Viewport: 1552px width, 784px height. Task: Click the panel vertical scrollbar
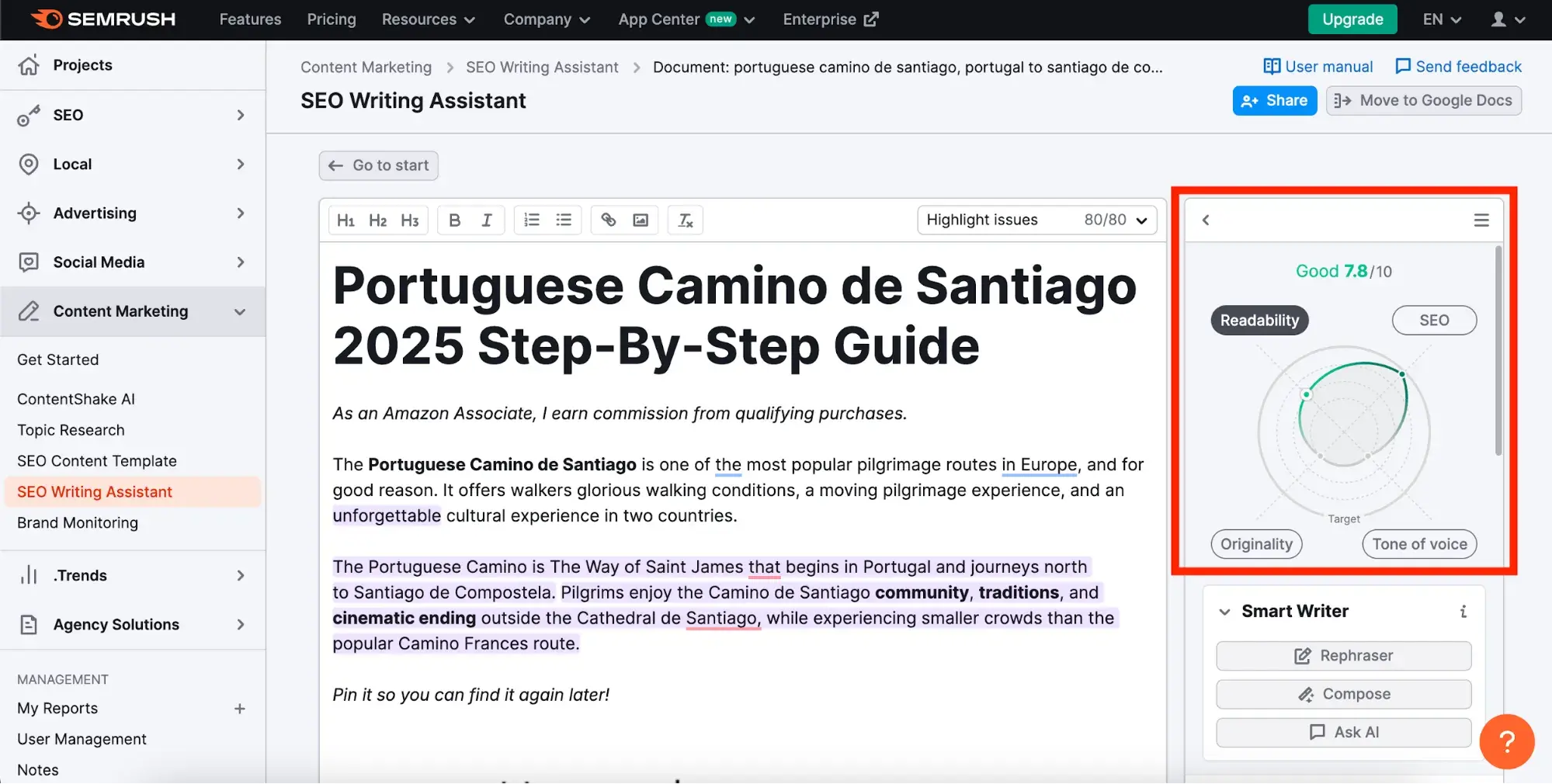click(x=1498, y=351)
